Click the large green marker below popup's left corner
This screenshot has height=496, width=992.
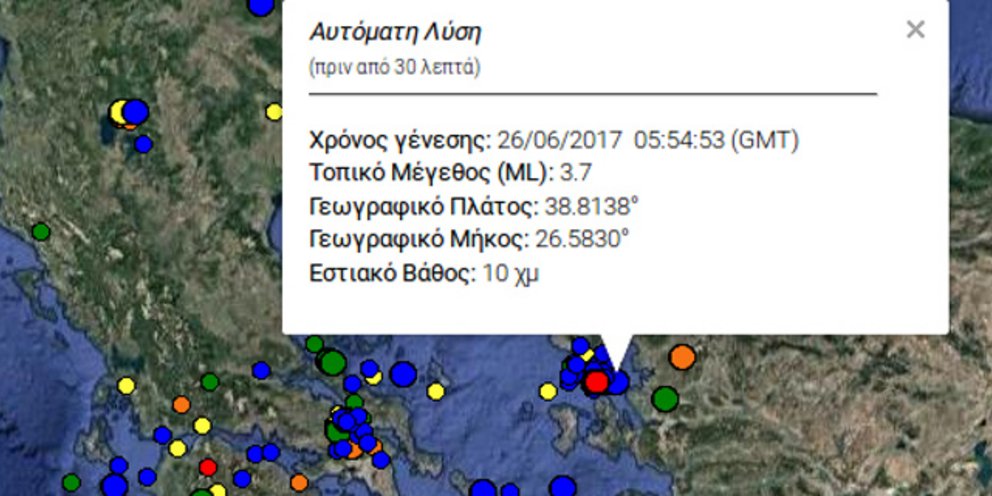coord(333,362)
